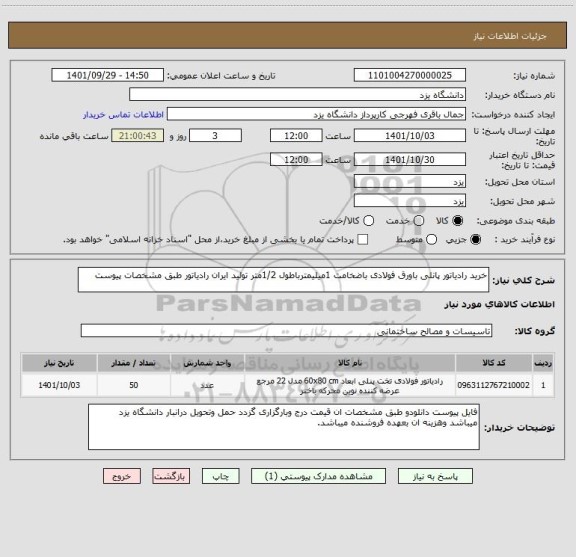Click the تاریخ نیاز column header
This screenshot has width=576, height=557.
coord(59,363)
